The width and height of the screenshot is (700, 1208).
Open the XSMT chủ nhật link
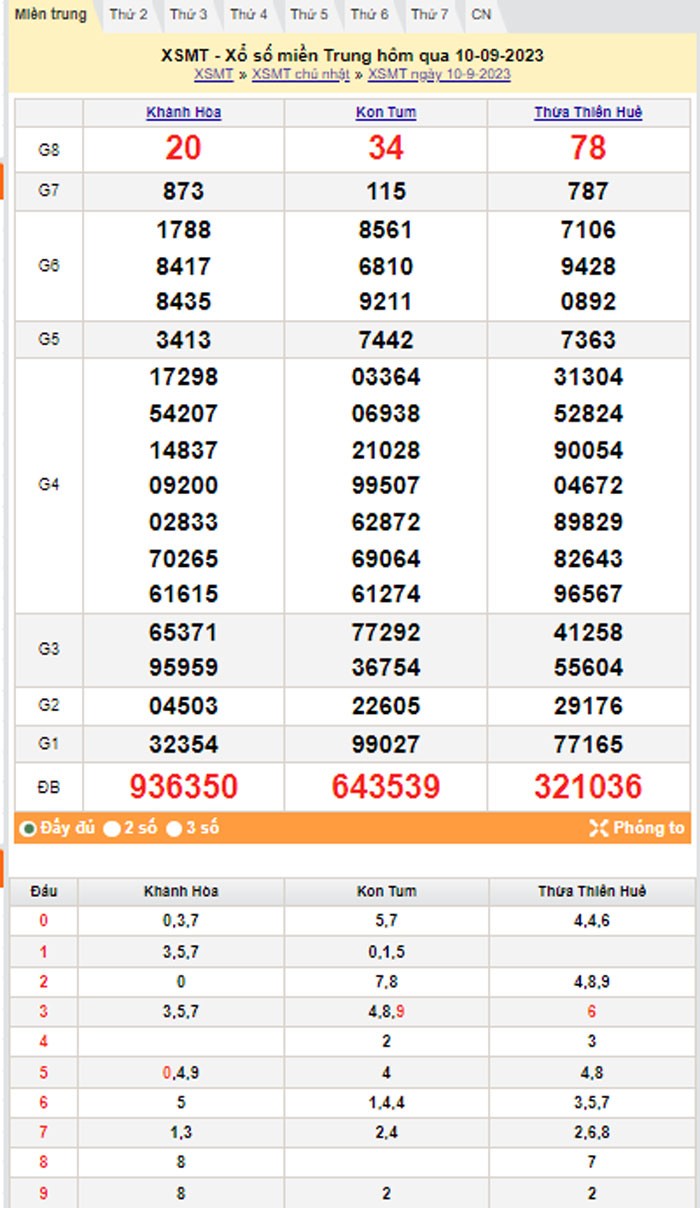pyautogui.click(x=300, y=75)
